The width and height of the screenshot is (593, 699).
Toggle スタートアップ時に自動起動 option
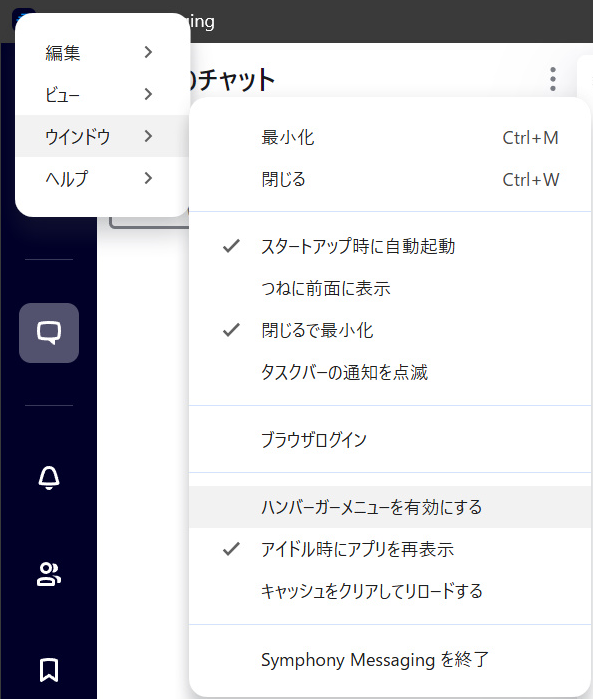391,246
